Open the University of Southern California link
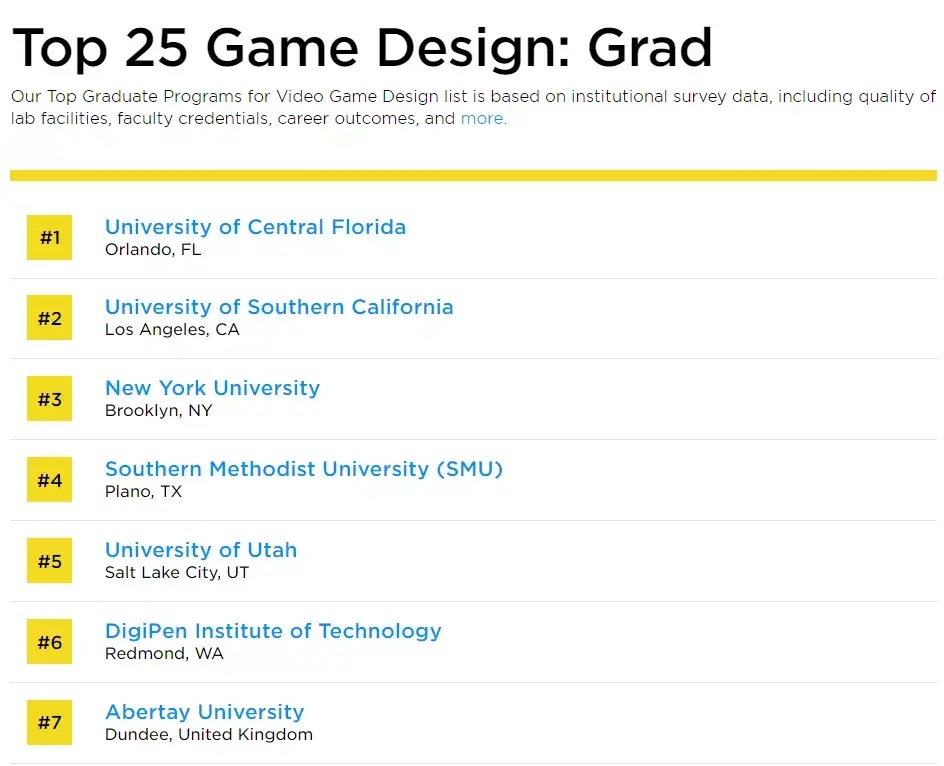The width and height of the screenshot is (944, 766). tap(279, 307)
